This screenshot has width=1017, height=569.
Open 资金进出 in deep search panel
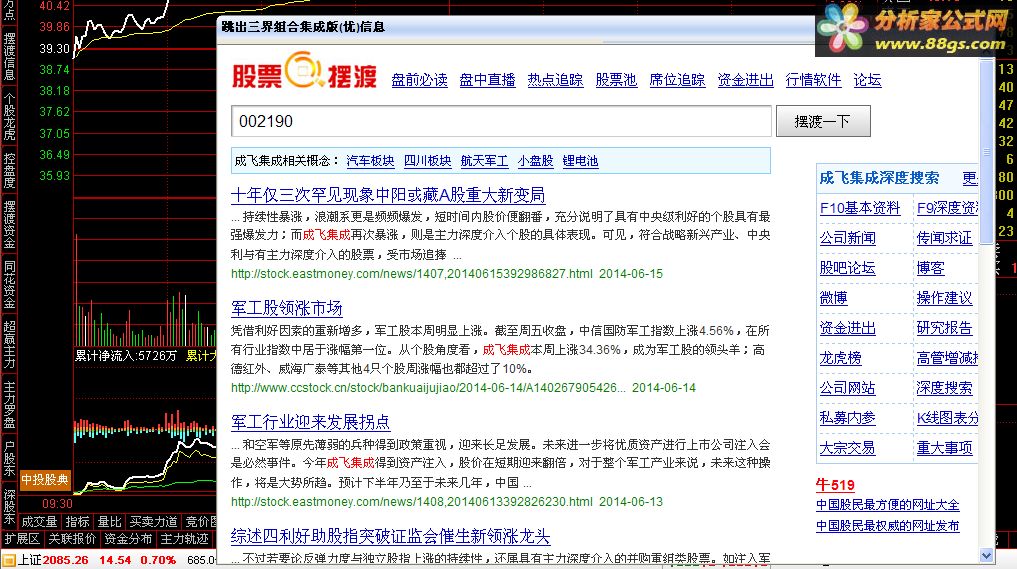(848, 328)
